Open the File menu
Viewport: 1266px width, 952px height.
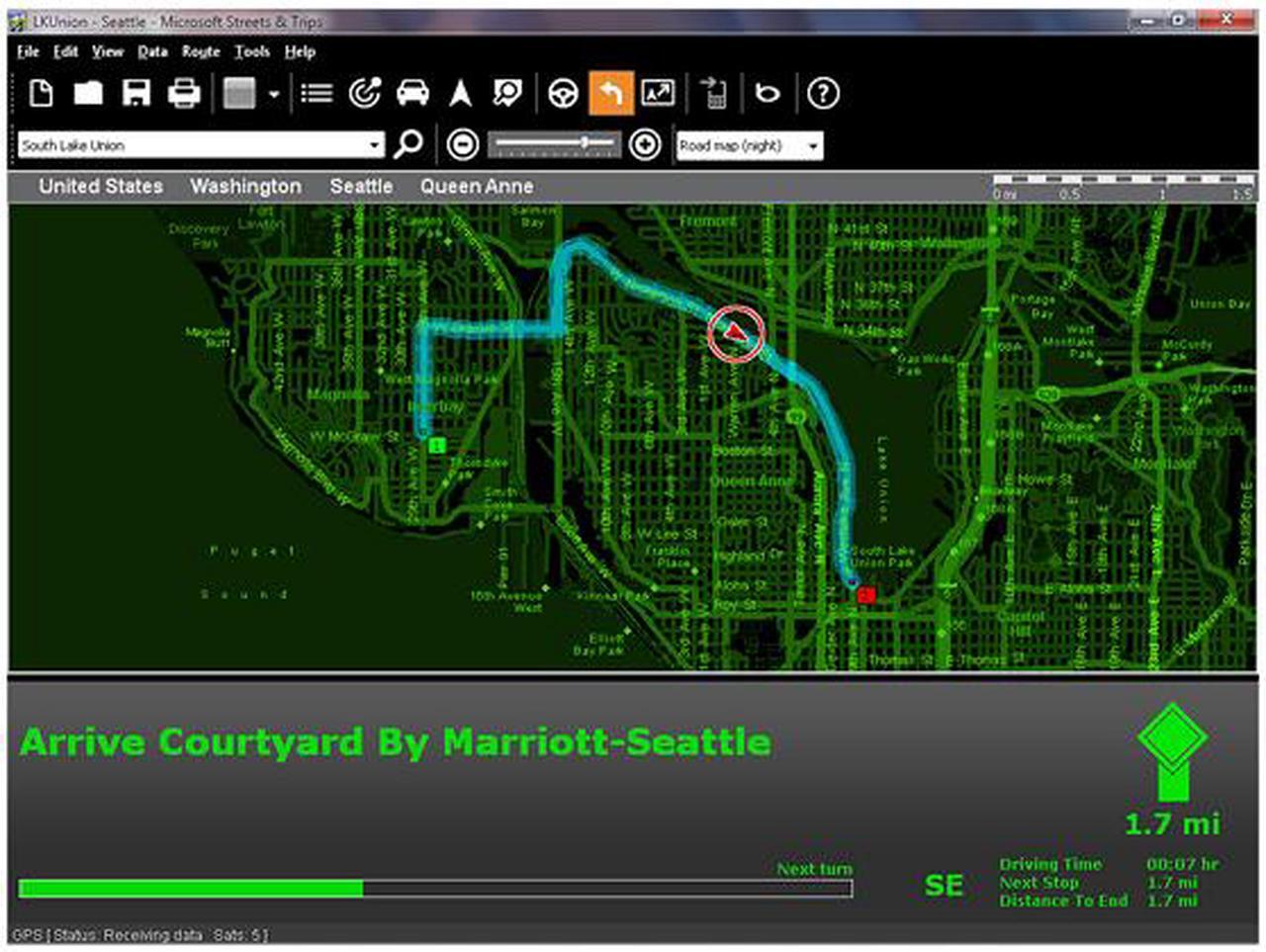click(28, 51)
